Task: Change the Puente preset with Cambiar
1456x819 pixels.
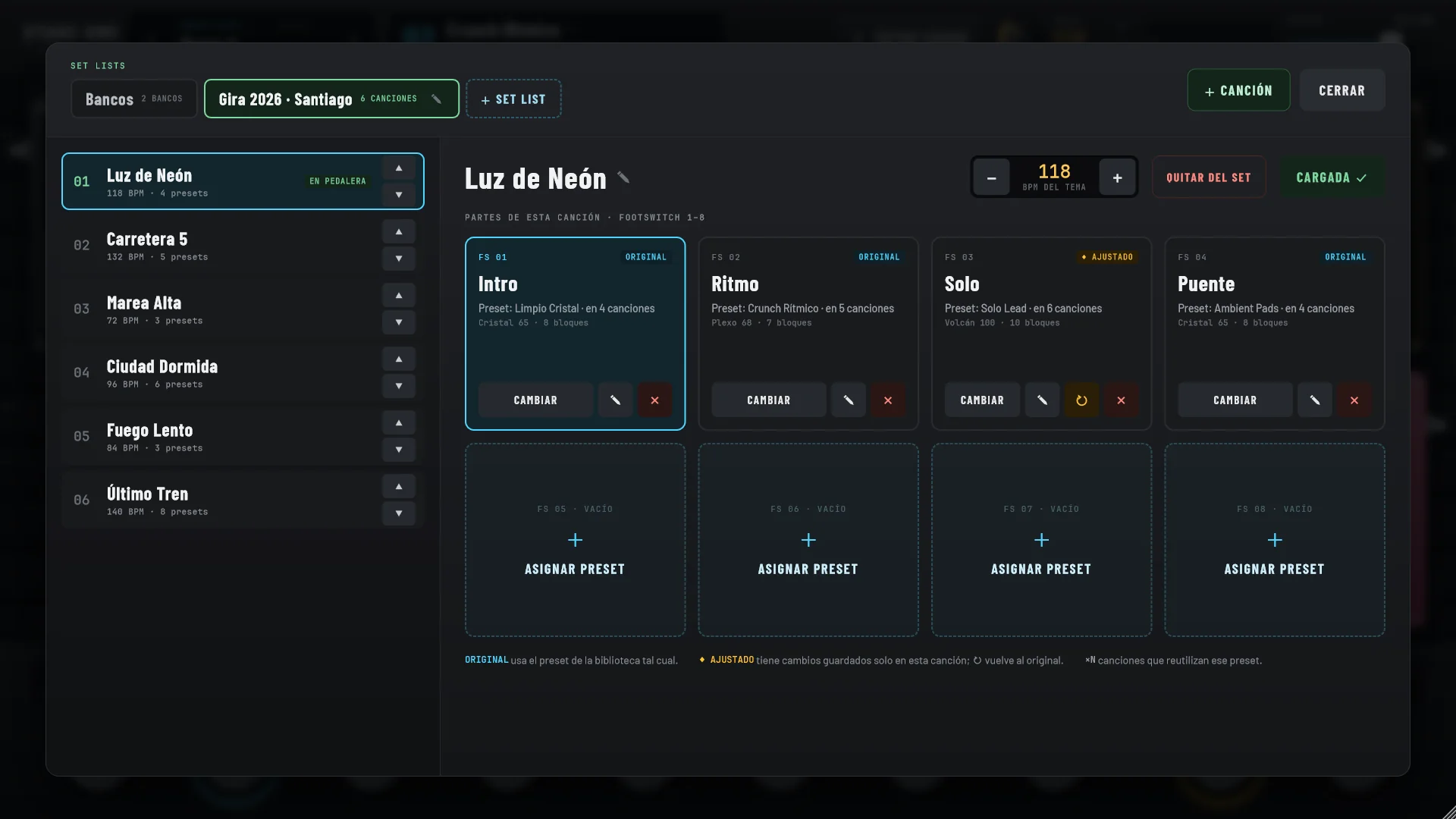Action: pos(1235,400)
